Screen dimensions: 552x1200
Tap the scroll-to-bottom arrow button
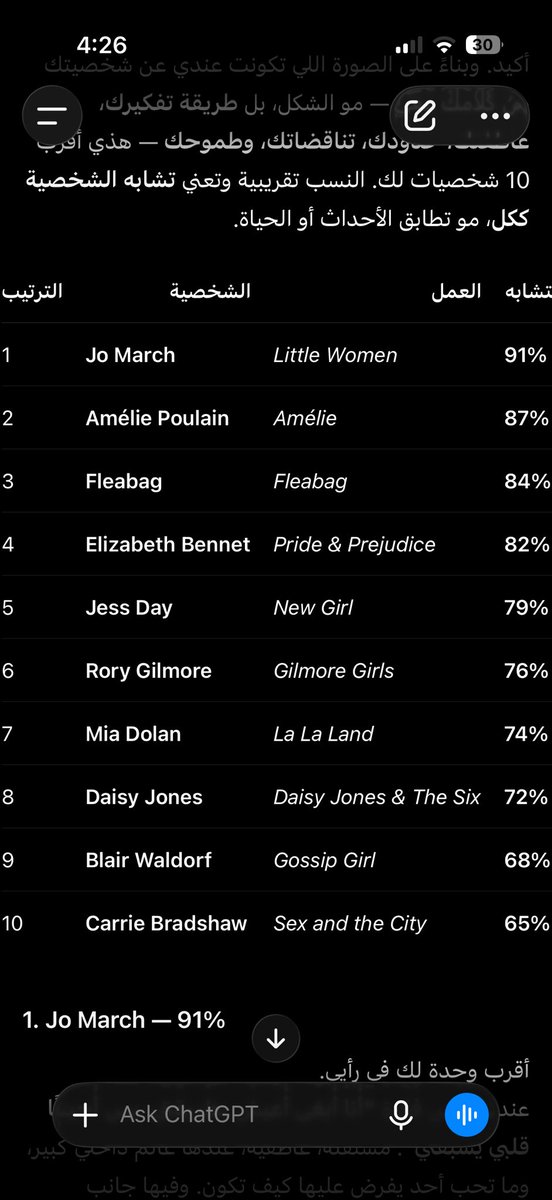(276, 1039)
